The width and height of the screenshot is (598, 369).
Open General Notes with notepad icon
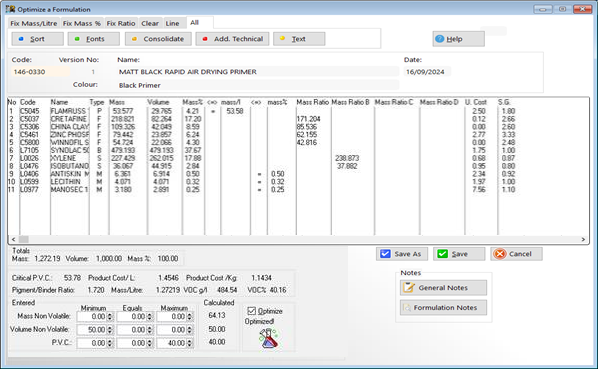(x=443, y=288)
